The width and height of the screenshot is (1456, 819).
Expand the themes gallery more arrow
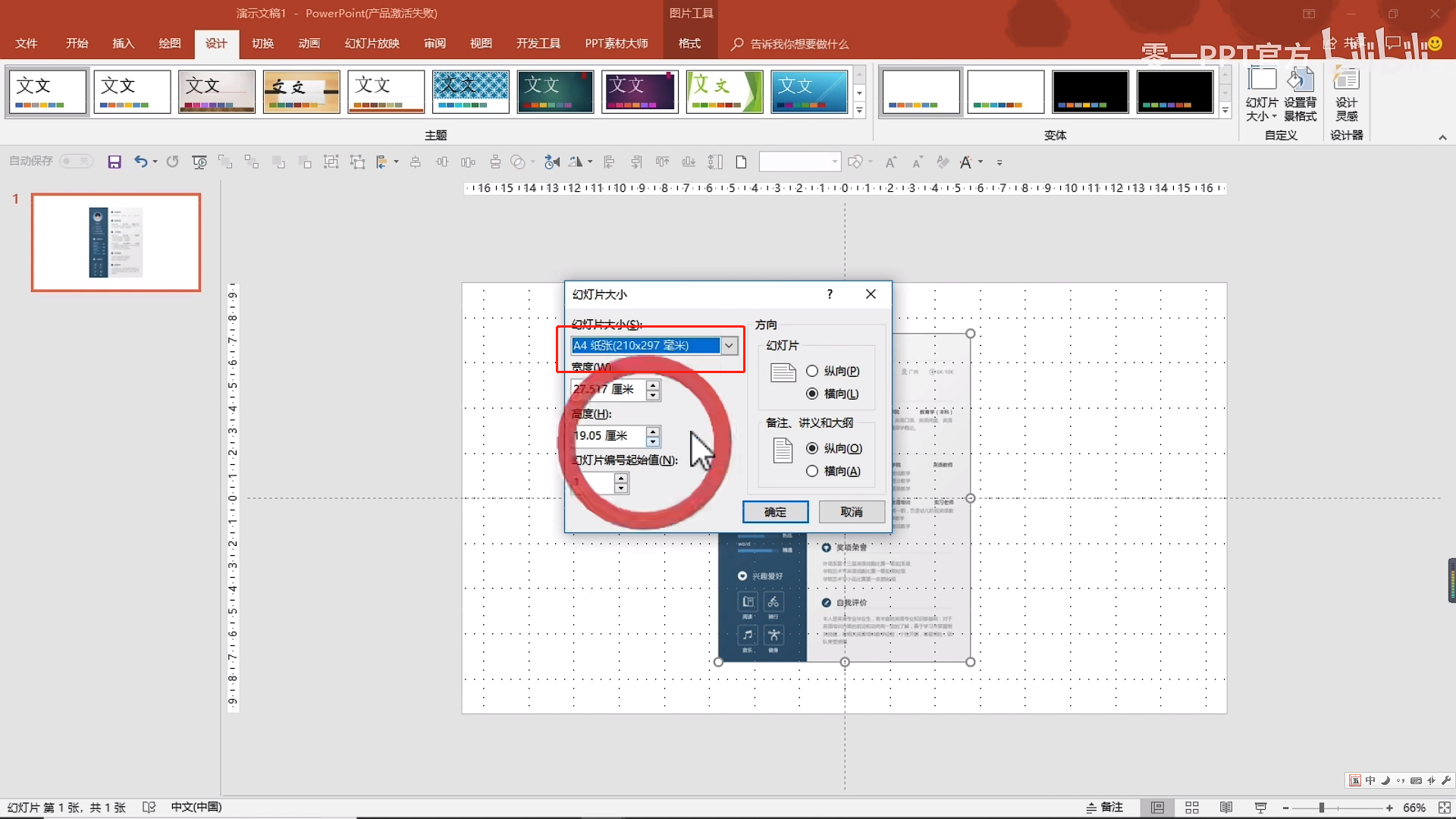tap(859, 111)
